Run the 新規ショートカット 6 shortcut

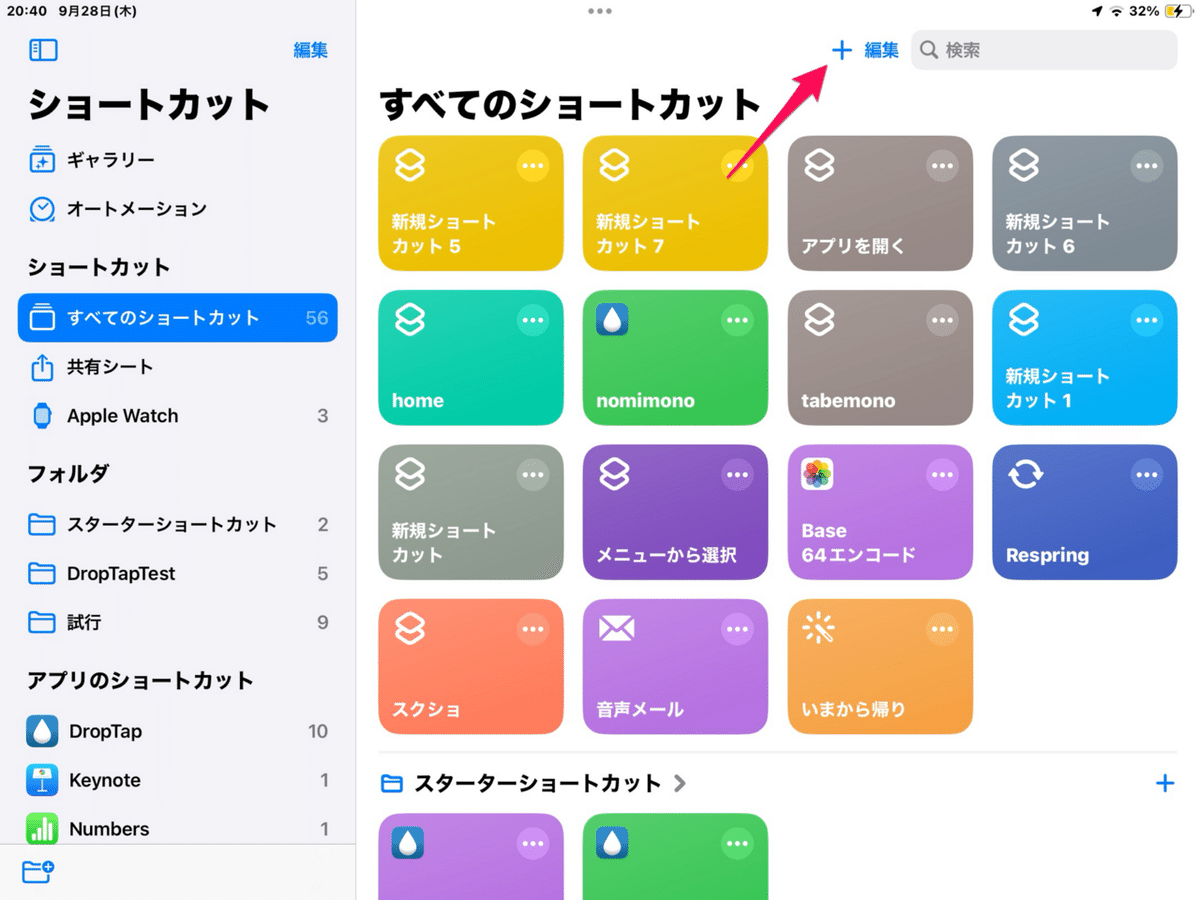[x=1084, y=204]
